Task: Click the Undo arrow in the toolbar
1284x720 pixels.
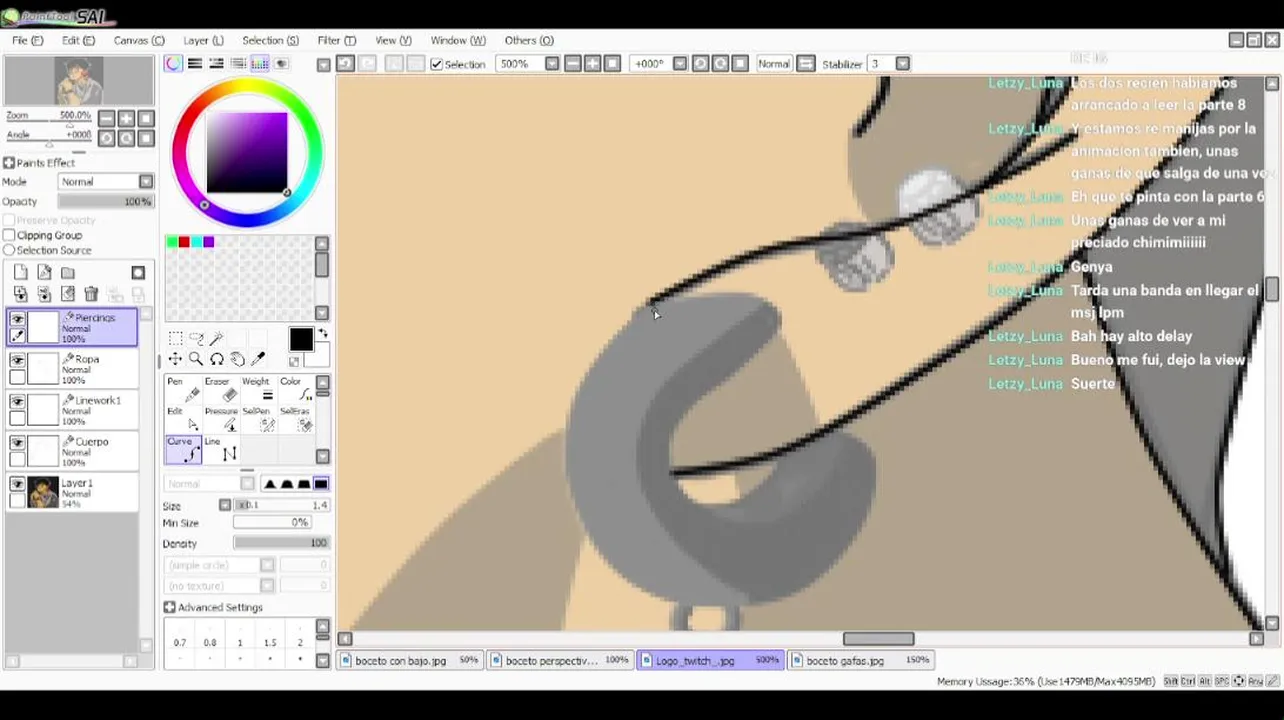Action: (x=345, y=63)
